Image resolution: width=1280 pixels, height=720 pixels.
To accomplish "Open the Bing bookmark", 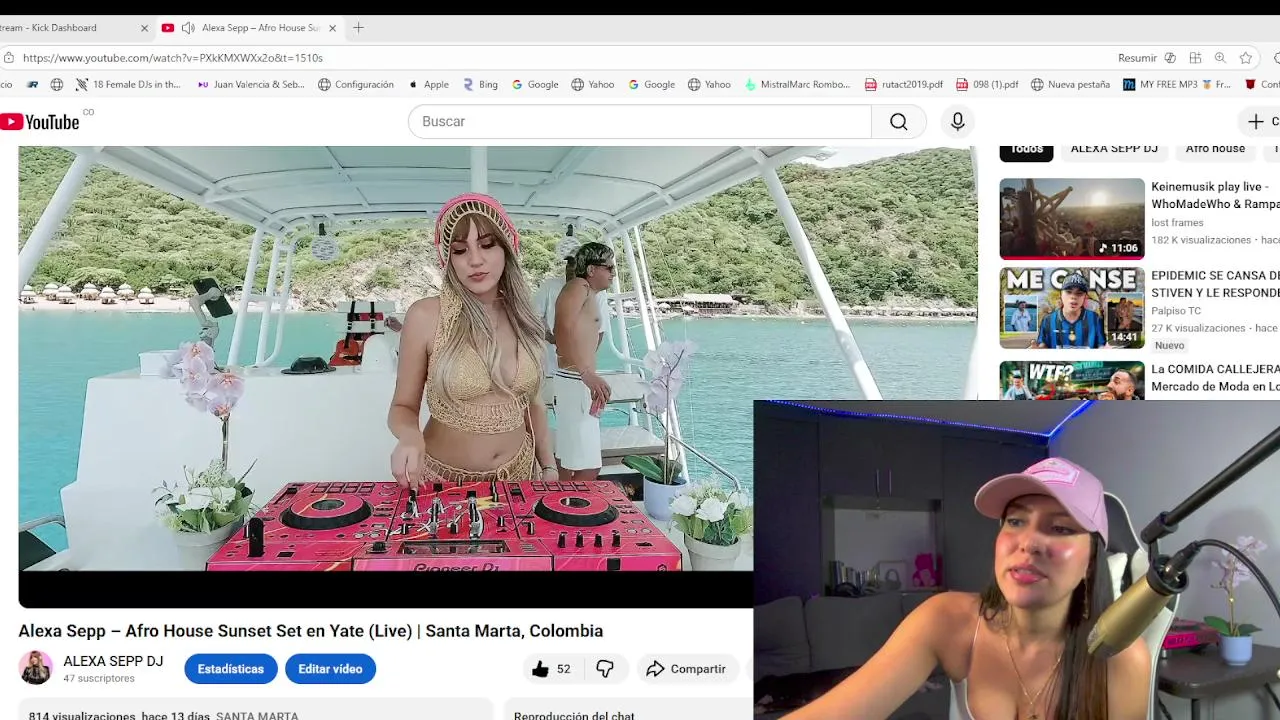I will (479, 85).
